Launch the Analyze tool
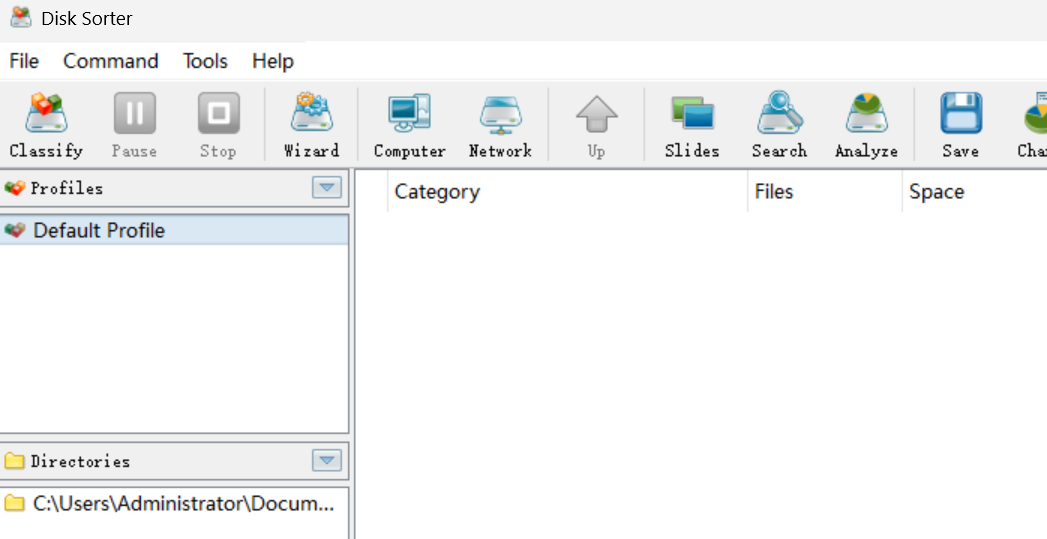 click(866, 125)
